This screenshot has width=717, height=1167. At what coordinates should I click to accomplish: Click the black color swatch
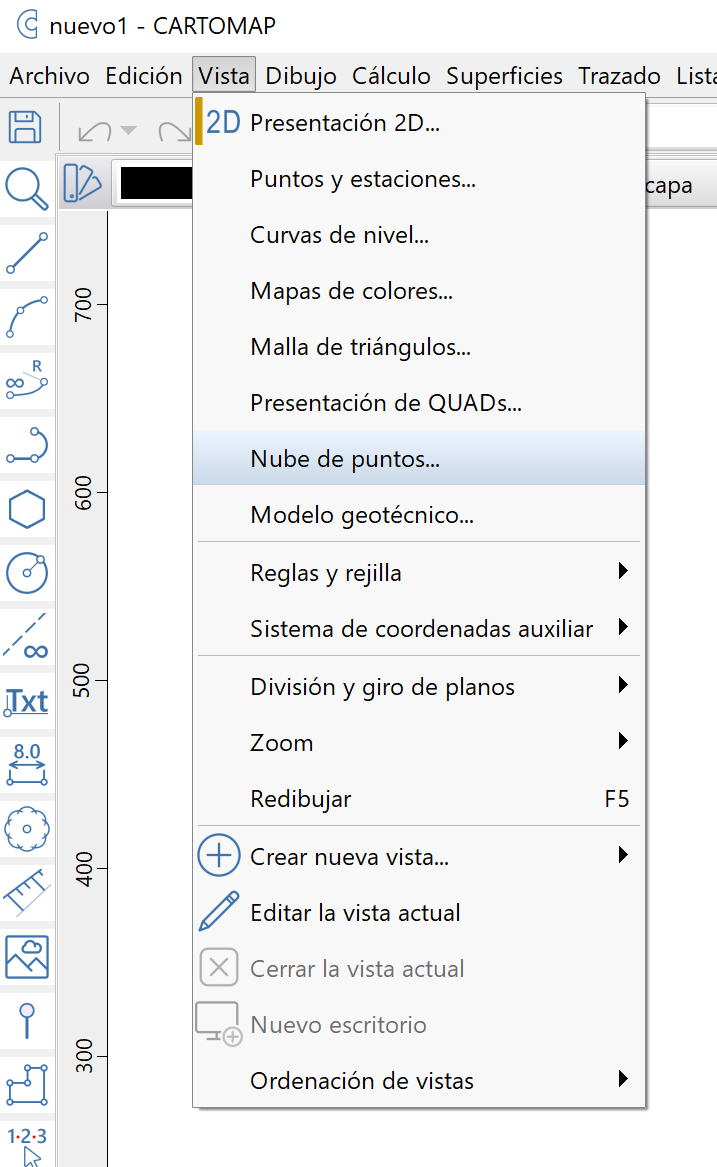click(x=155, y=183)
